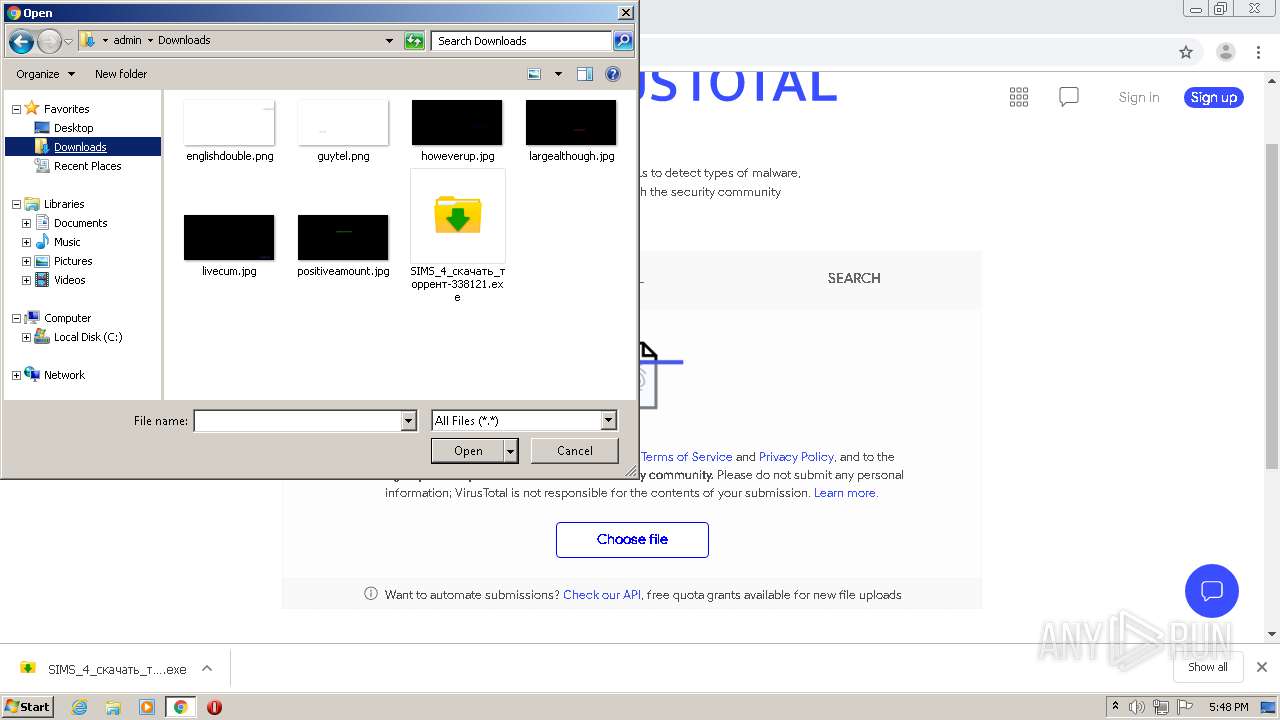Viewport: 1280px width, 720px height.
Task: Open VirusTotal apps grid icon
Action: pos(1019,97)
